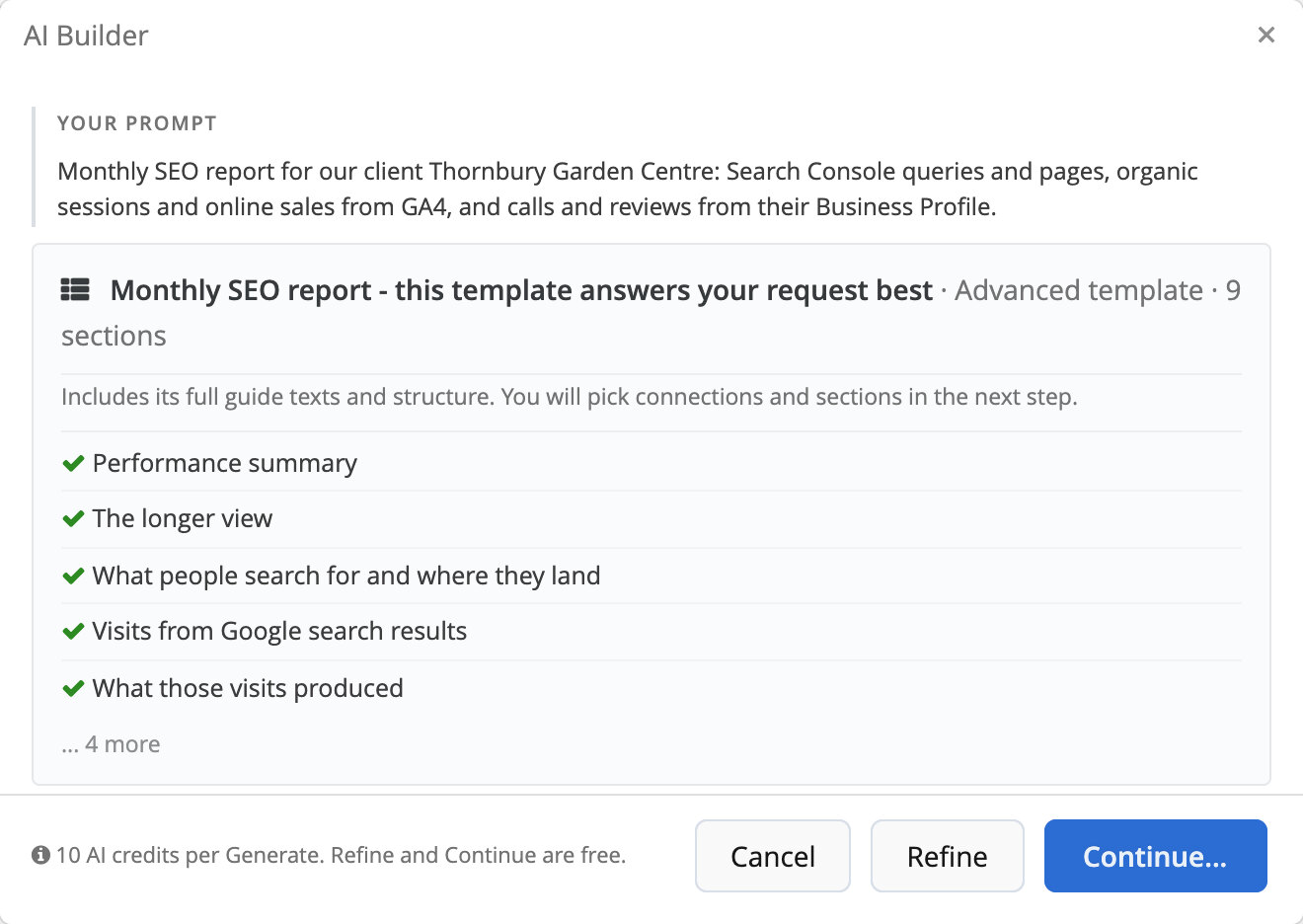Expand the '... 4 more' sections list
This screenshot has width=1303, height=924.
pyautogui.click(x=111, y=744)
